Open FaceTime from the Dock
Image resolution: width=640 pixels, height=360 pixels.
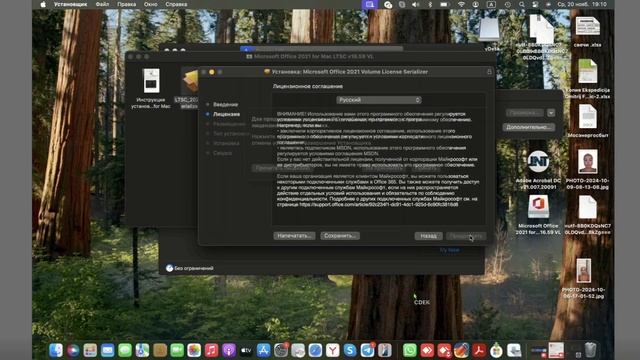(x=177, y=350)
